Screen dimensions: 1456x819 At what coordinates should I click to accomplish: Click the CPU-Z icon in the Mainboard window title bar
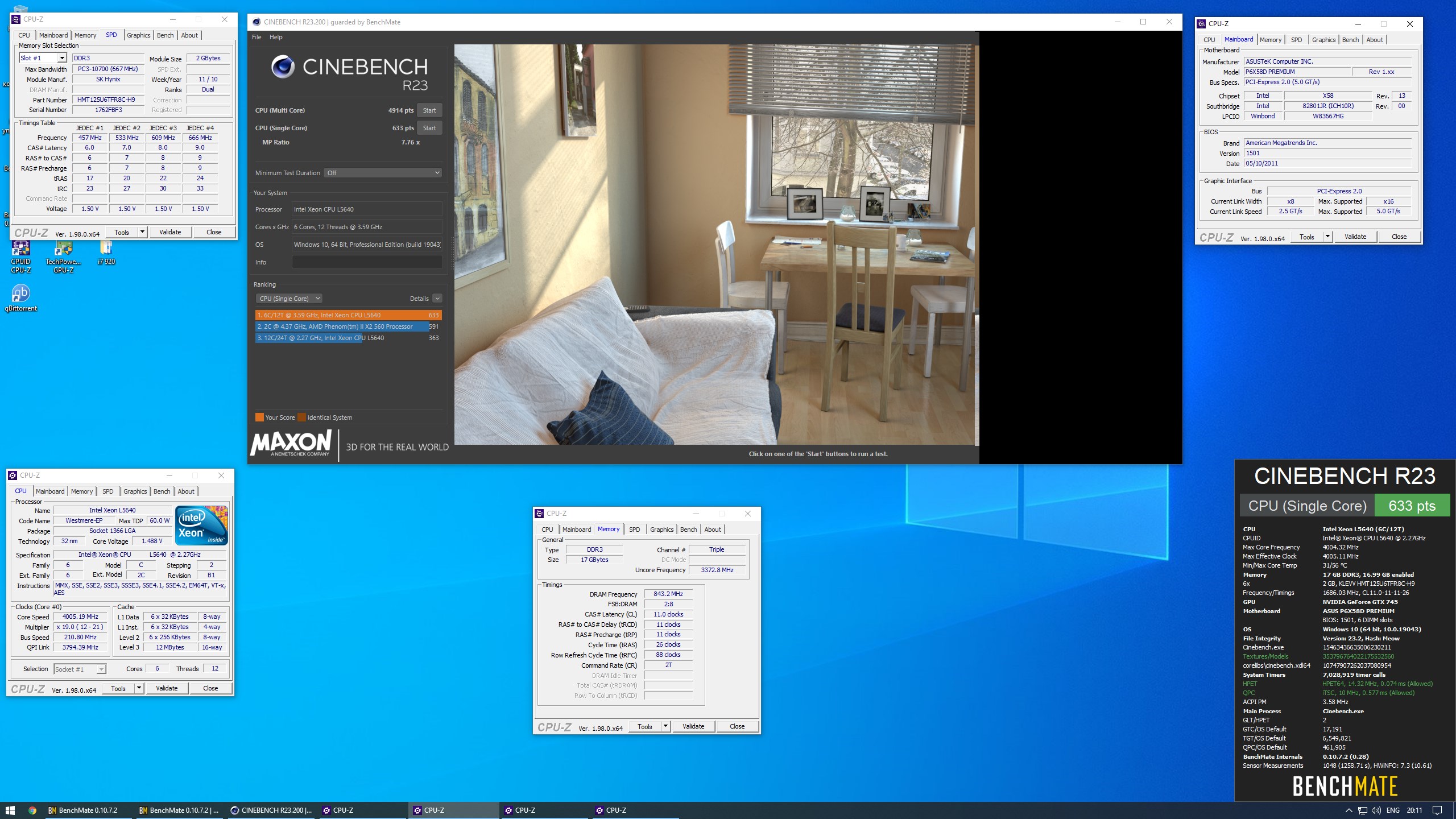click(x=1201, y=24)
